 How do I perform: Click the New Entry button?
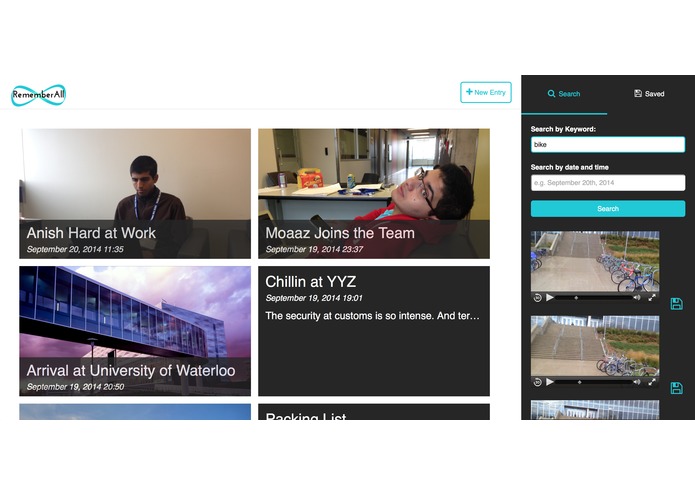486,92
